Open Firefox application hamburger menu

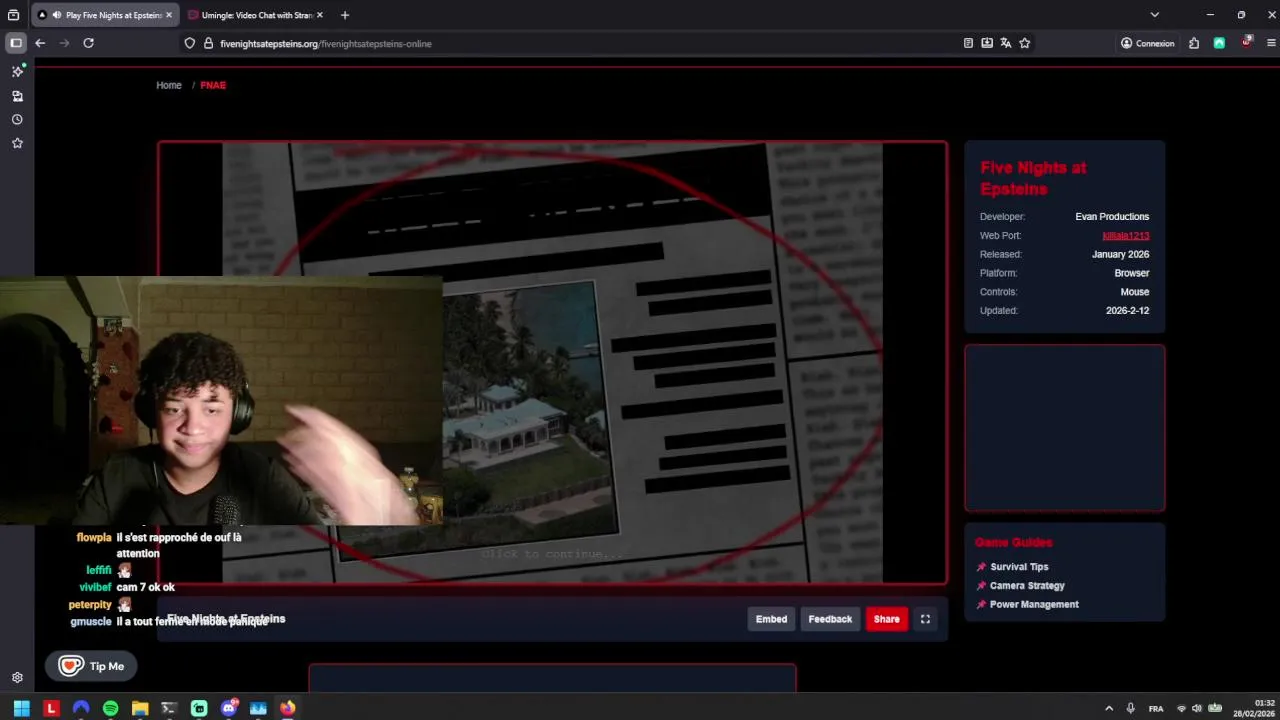pos(1271,43)
